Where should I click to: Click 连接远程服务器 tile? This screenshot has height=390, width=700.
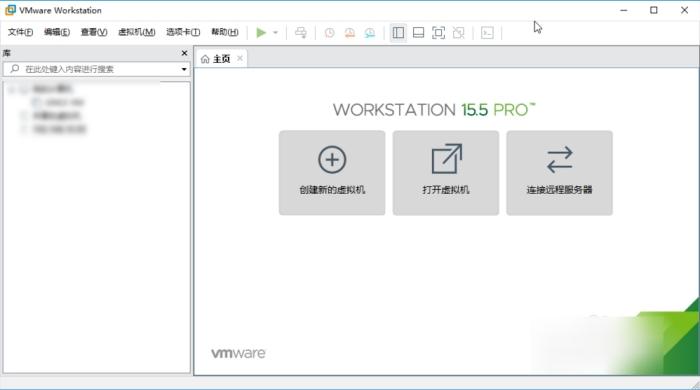(x=559, y=173)
